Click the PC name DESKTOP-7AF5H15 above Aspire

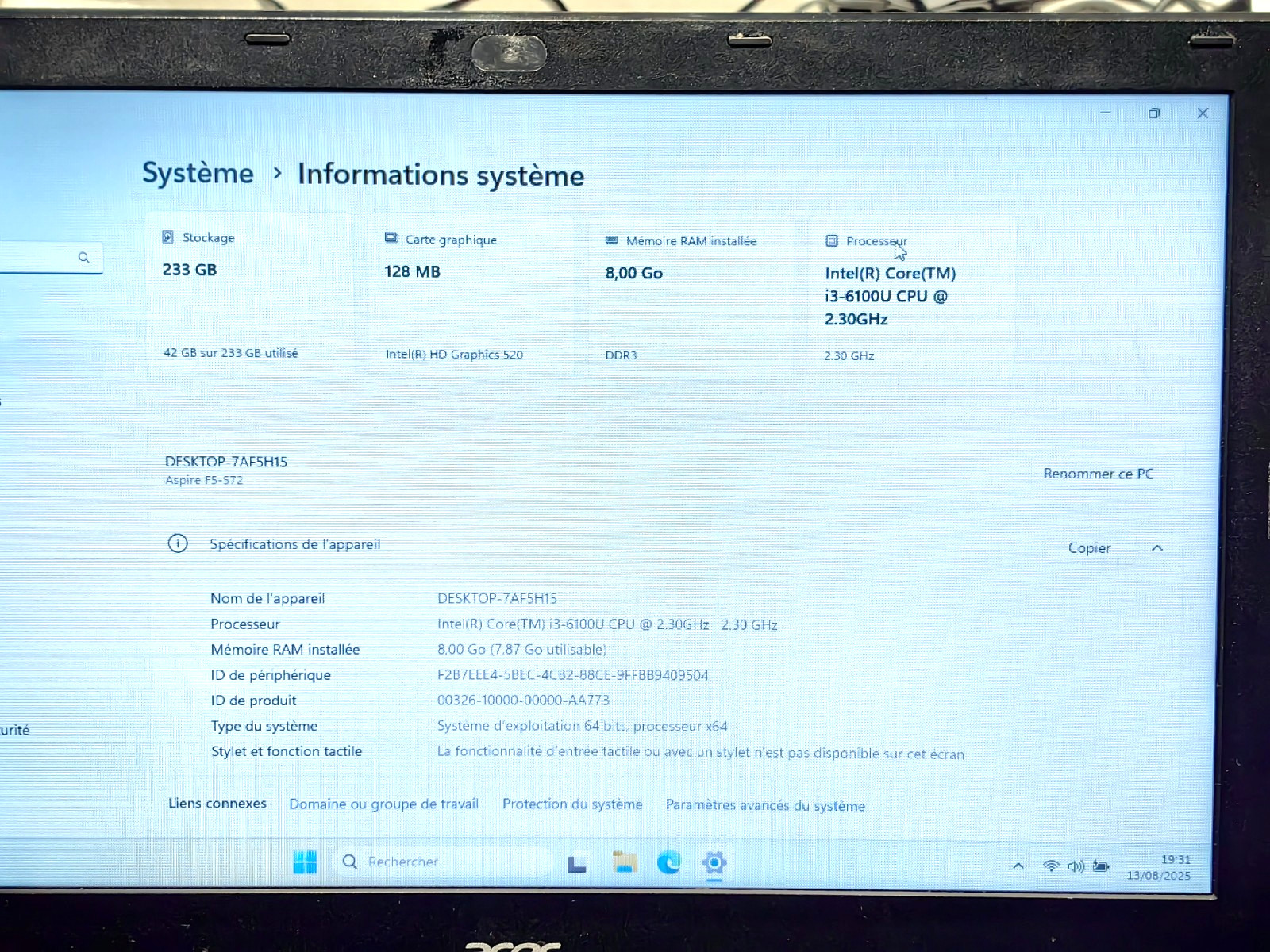226,462
